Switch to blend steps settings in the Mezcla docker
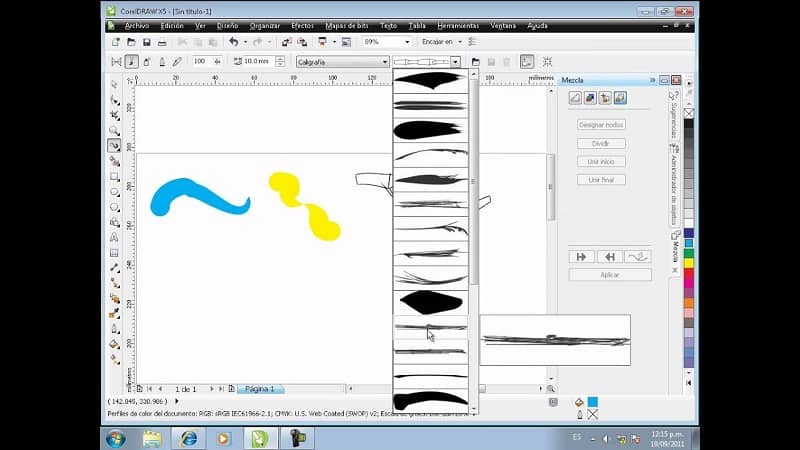 pos(575,98)
